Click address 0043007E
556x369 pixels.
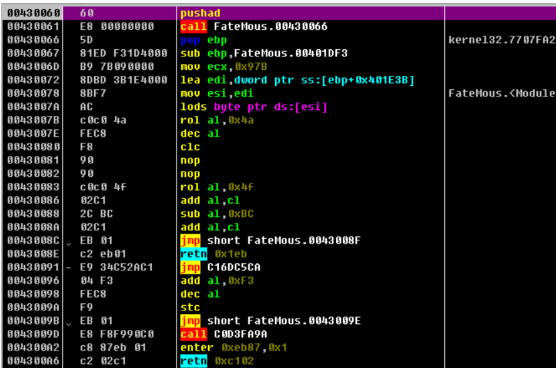(x=33, y=134)
